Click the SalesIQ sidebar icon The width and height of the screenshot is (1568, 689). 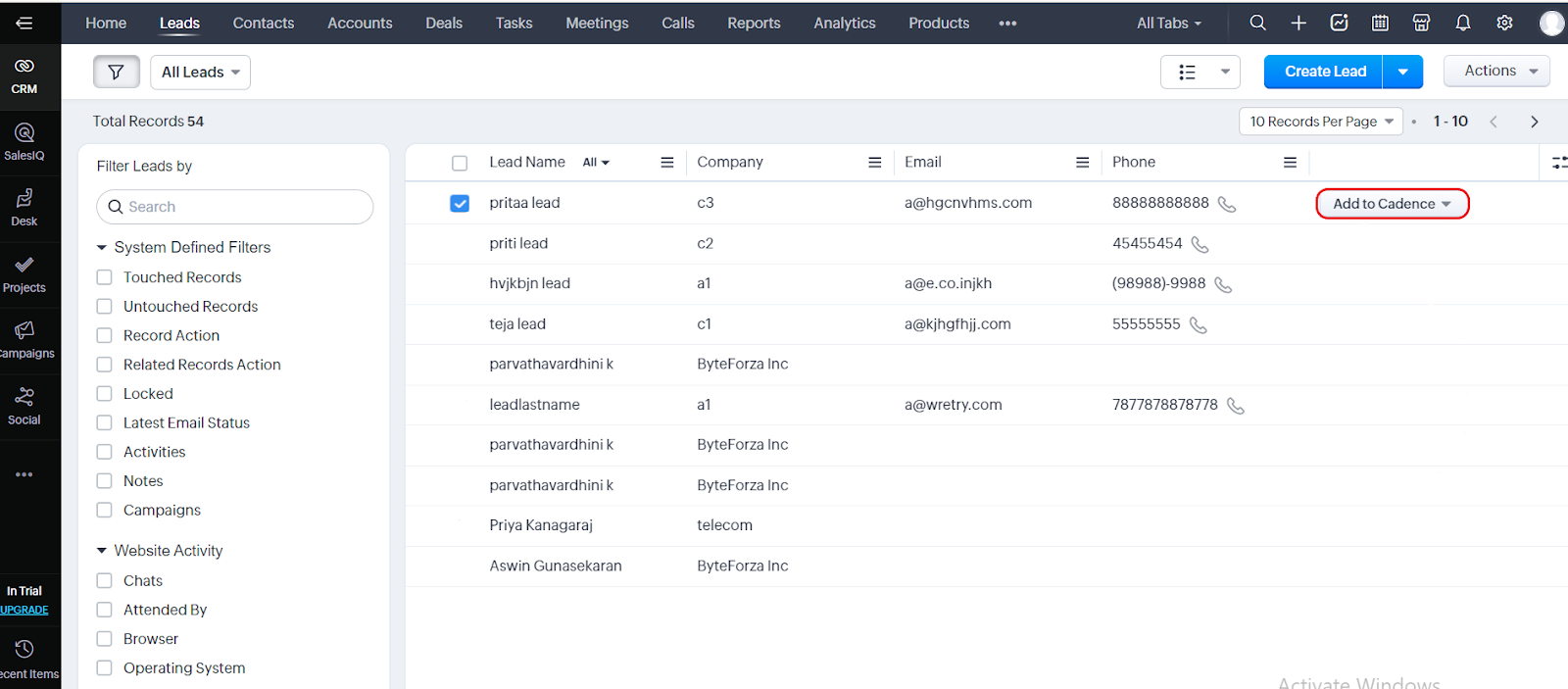tap(24, 141)
